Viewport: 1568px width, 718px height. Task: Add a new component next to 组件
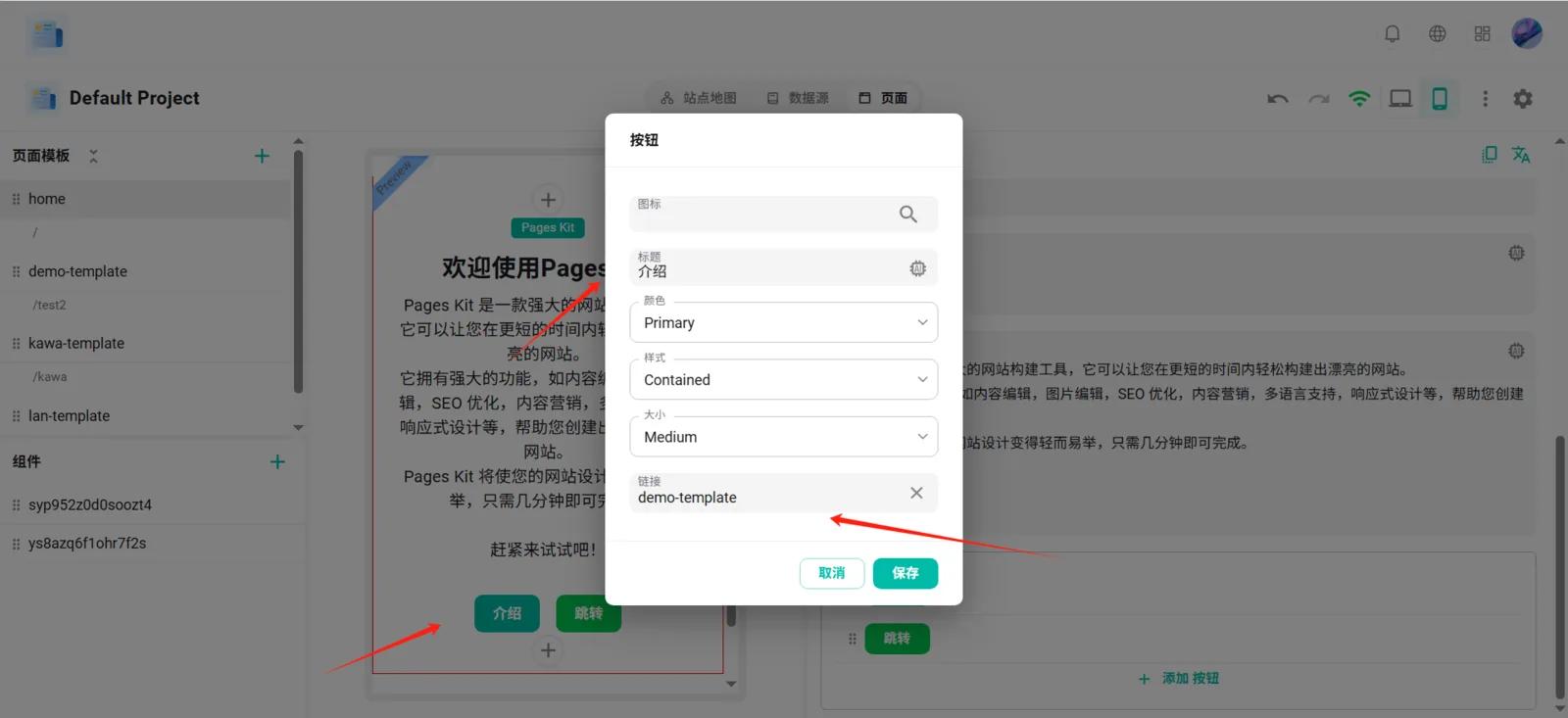pos(277,461)
